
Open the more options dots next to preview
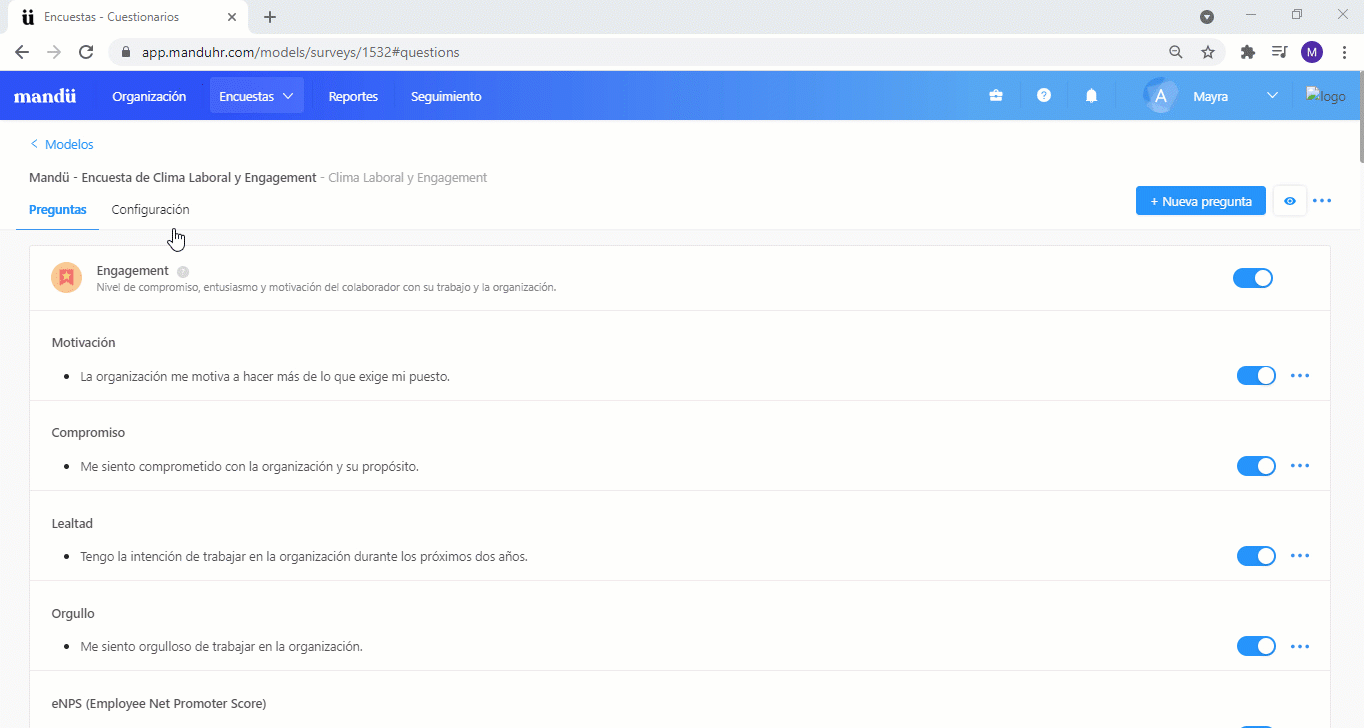pyautogui.click(x=1322, y=201)
